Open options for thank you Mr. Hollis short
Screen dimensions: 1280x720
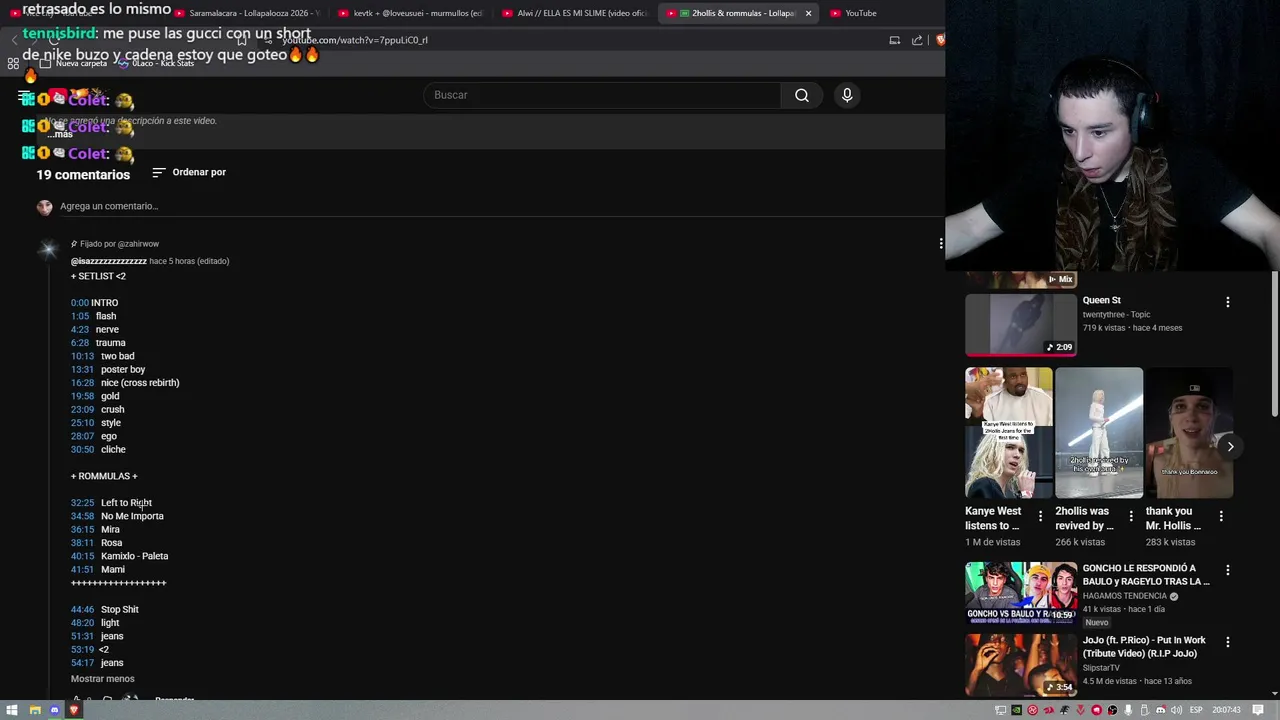[x=1221, y=516]
